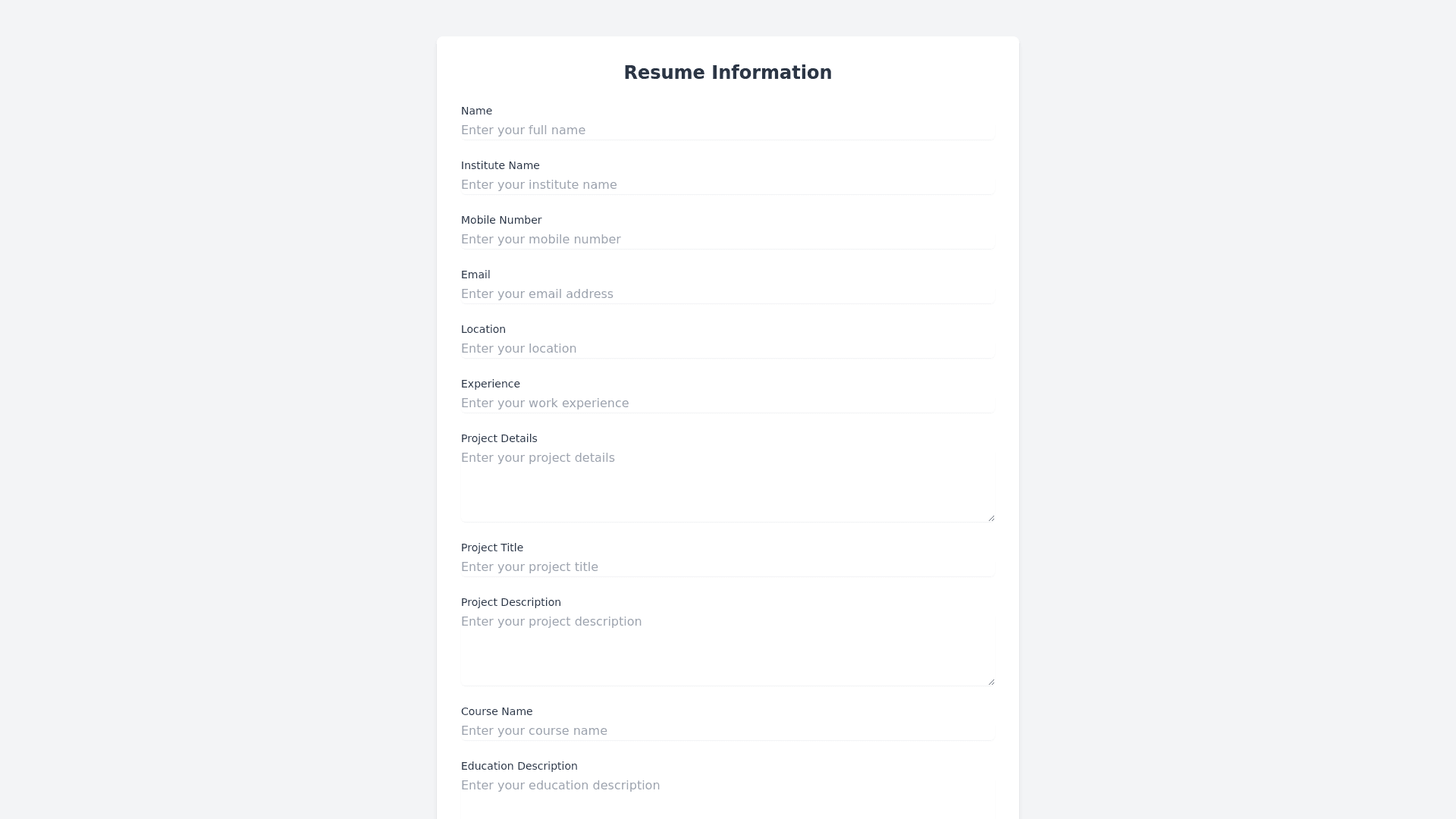The height and width of the screenshot is (819, 1456).
Task: Click the Project Description textarea resize grip
Action: coord(990,682)
